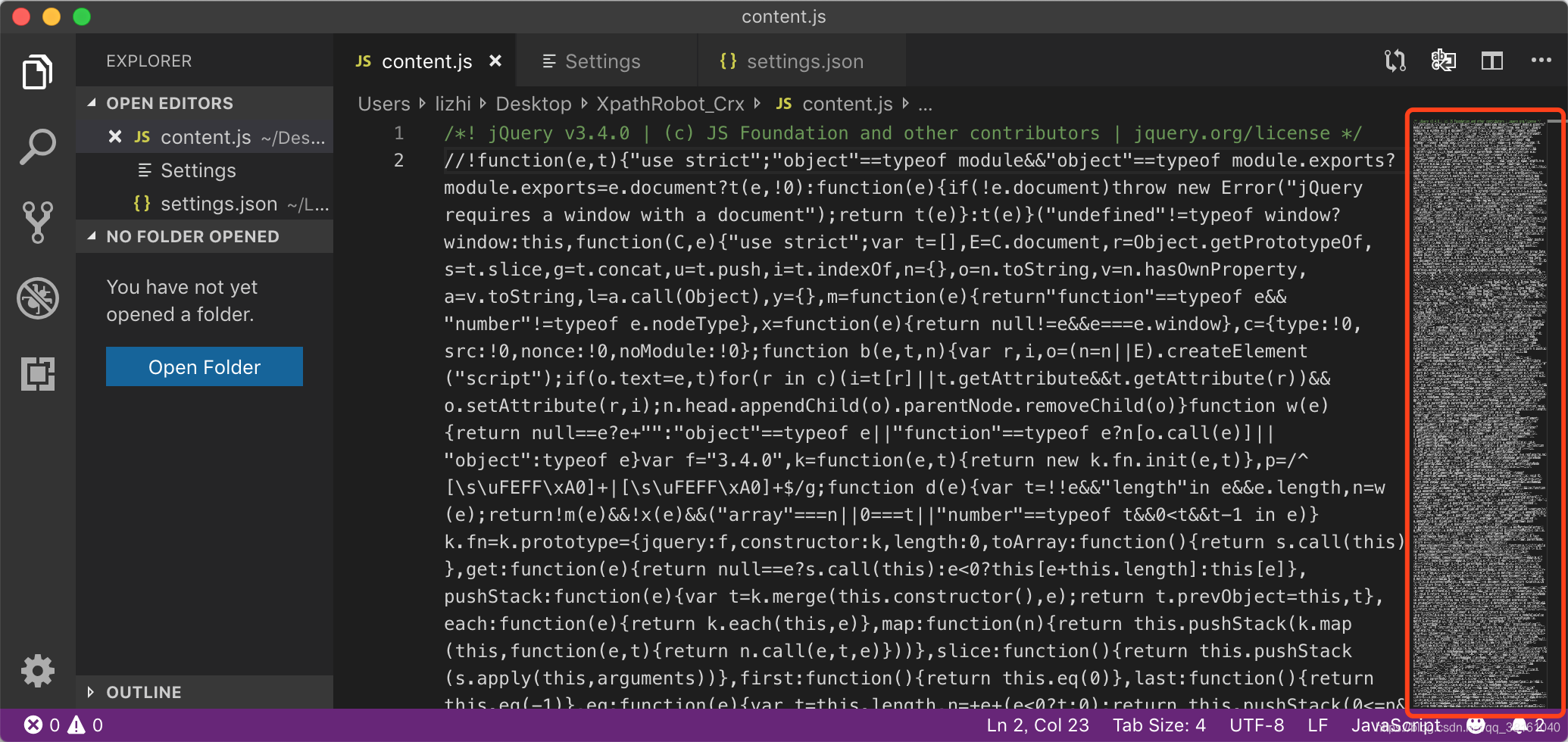
Task: Click the Open Folder button
Action: [x=205, y=366]
